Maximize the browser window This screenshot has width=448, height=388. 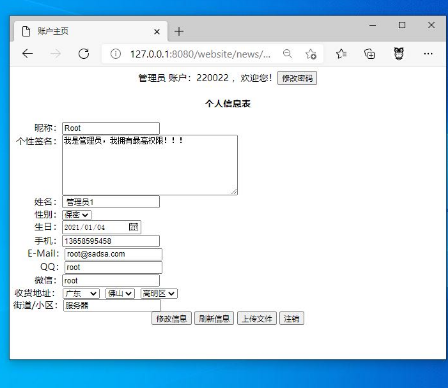(402, 25)
